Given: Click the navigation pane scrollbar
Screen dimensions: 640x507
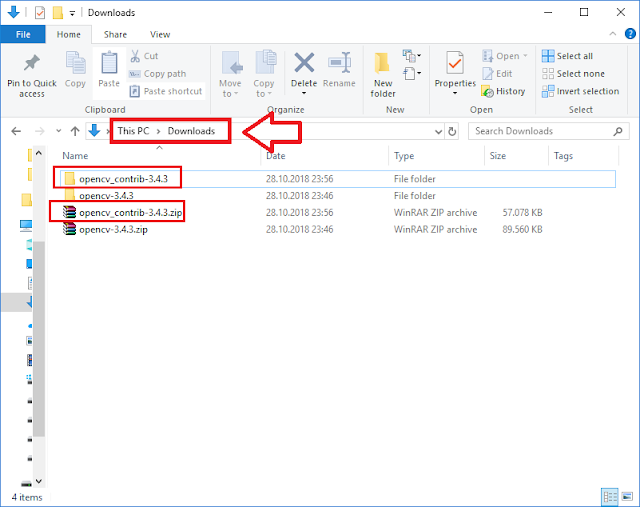Looking at the screenshot, I should [39, 339].
